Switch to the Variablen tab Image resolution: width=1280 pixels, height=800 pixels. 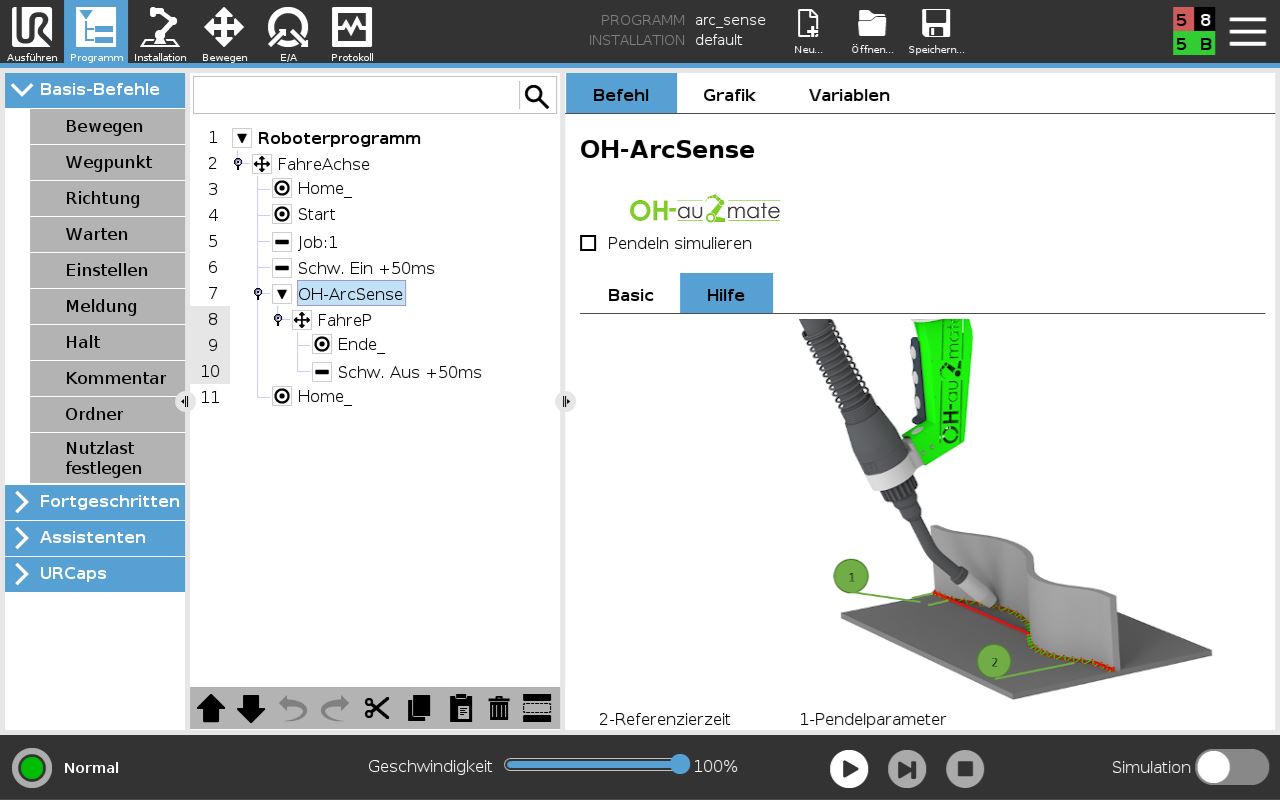tap(849, 94)
